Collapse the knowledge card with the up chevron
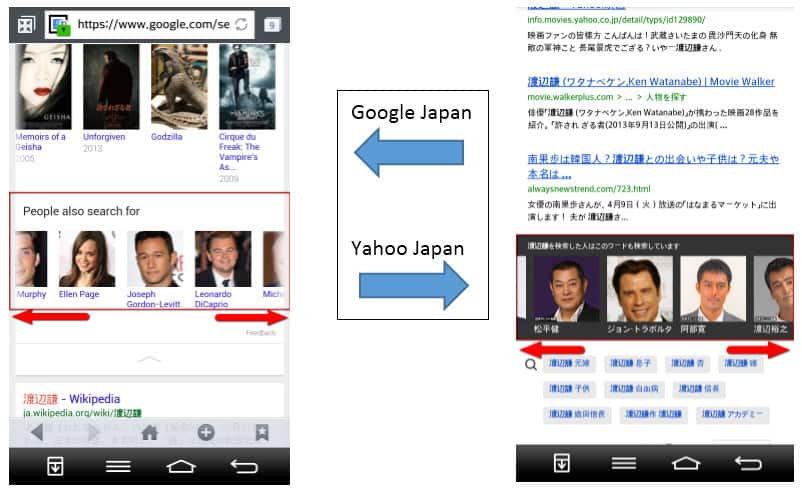The width and height of the screenshot is (802, 491). (x=149, y=360)
